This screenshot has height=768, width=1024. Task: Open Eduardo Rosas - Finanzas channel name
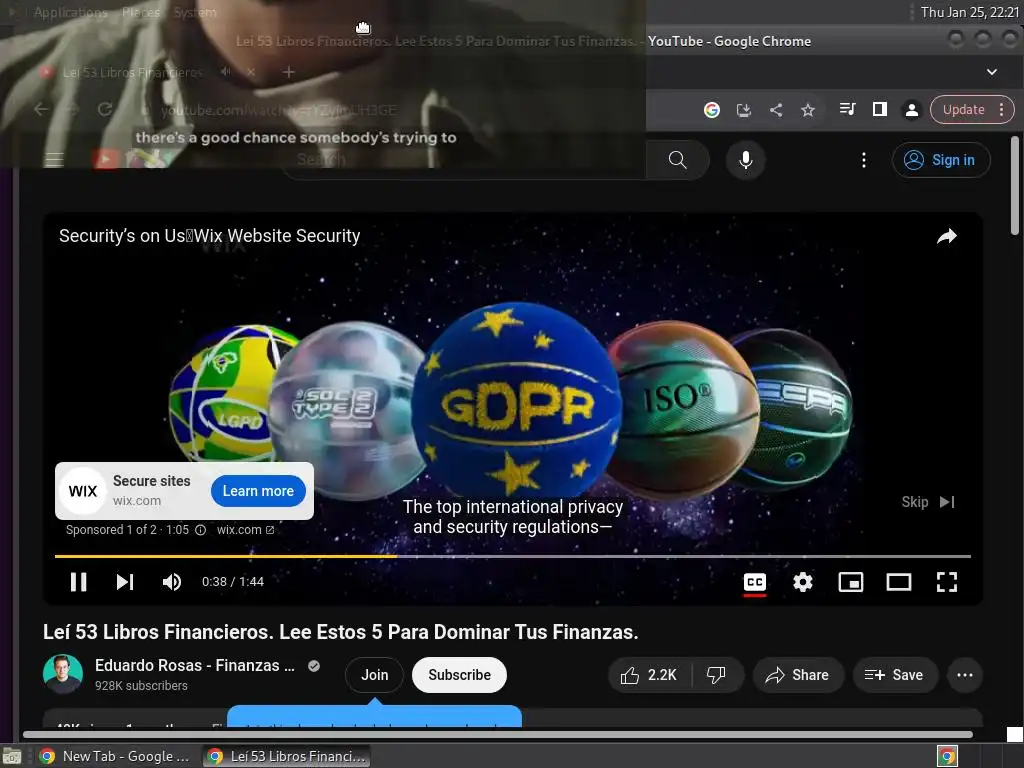pyautogui.click(x=195, y=665)
